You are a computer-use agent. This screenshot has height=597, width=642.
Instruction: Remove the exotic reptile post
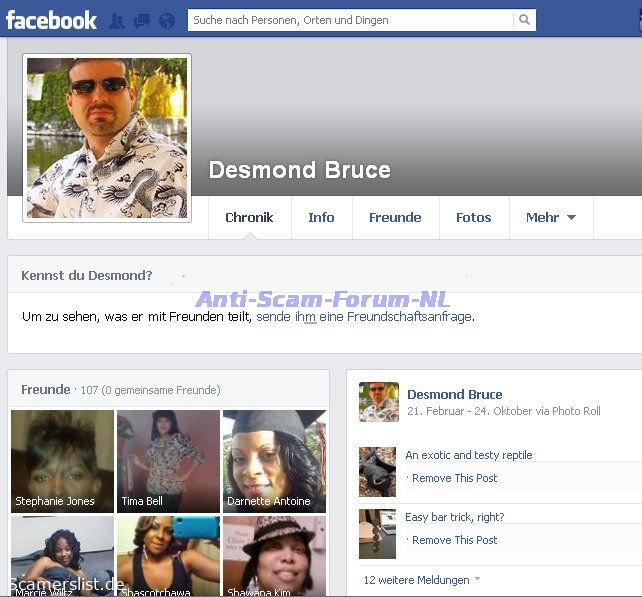coord(454,478)
